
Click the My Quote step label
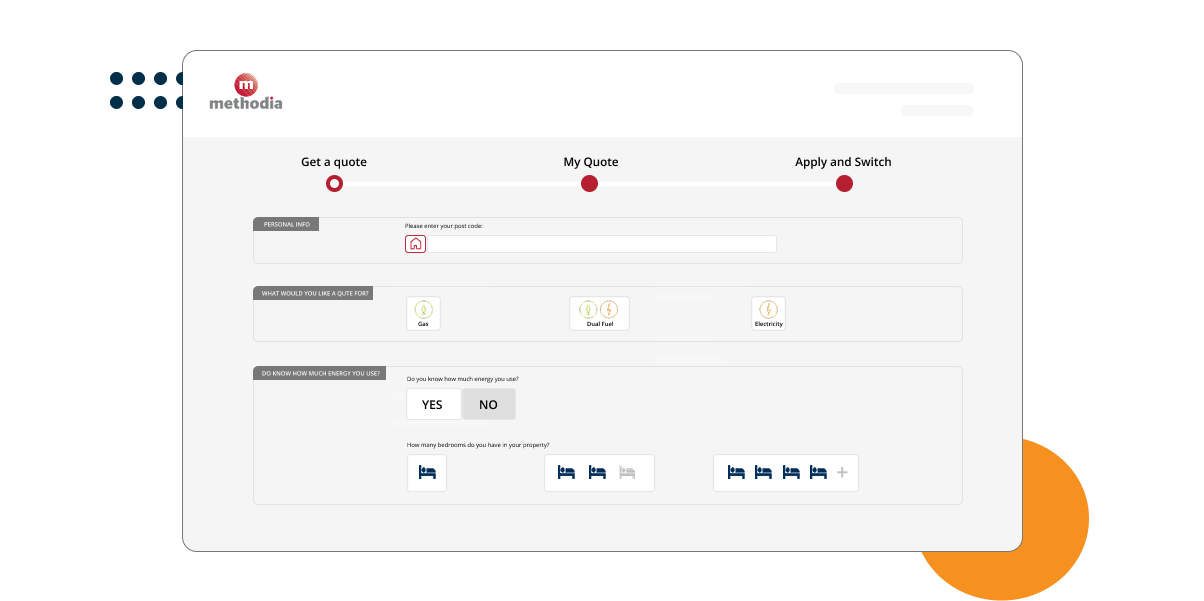(x=589, y=161)
